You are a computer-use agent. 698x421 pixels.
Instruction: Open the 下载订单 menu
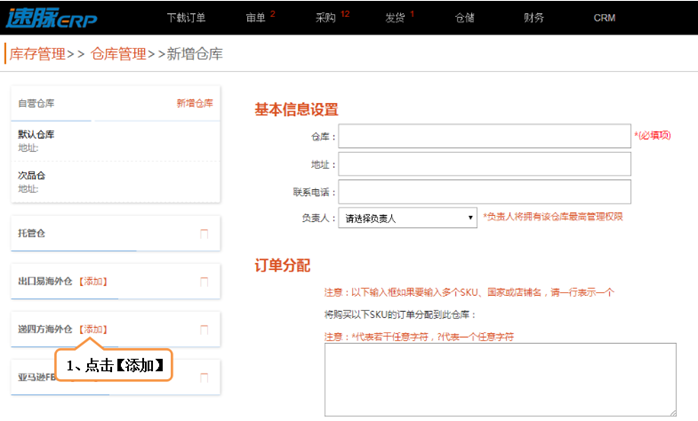pos(185,18)
